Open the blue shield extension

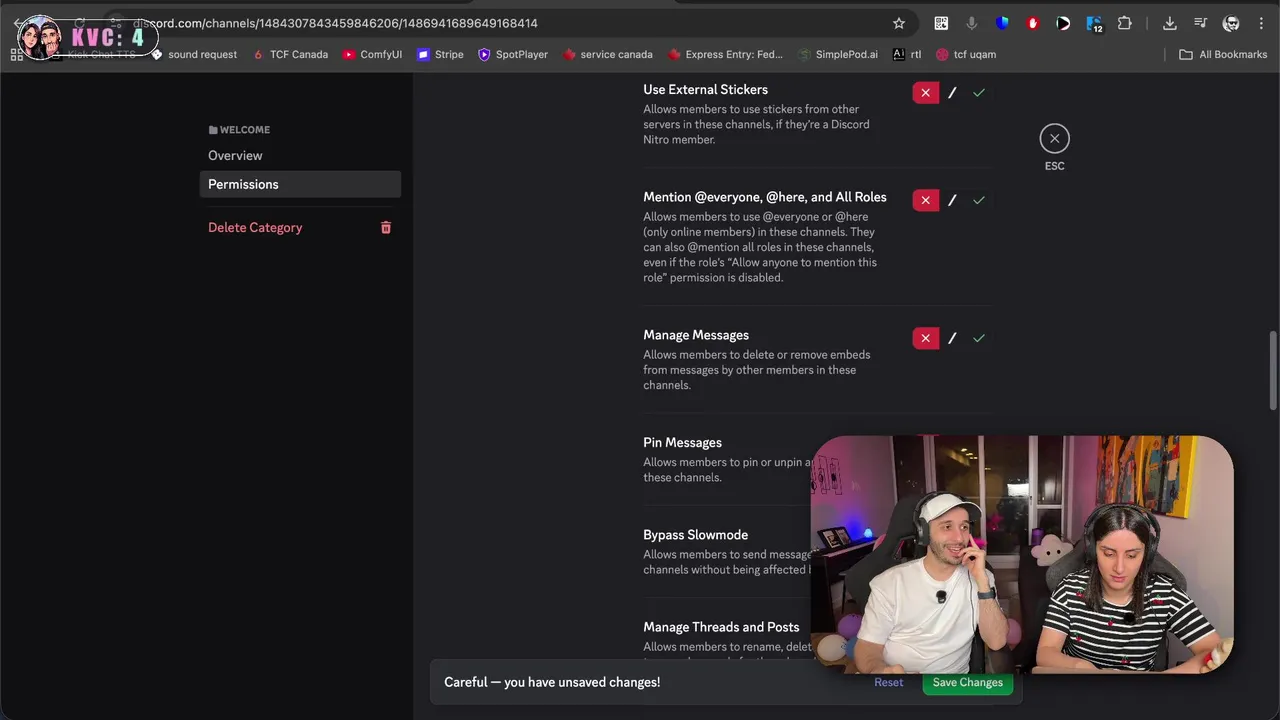pos(1002,23)
